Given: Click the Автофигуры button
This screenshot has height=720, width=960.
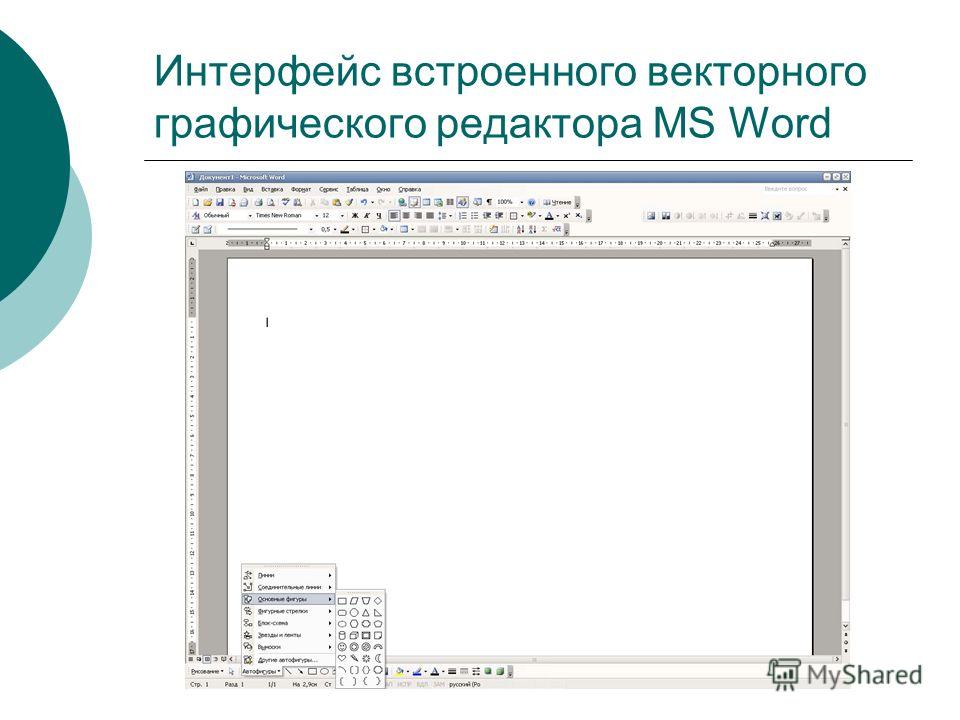Looking at the screenshot, I should pos(261,672).
